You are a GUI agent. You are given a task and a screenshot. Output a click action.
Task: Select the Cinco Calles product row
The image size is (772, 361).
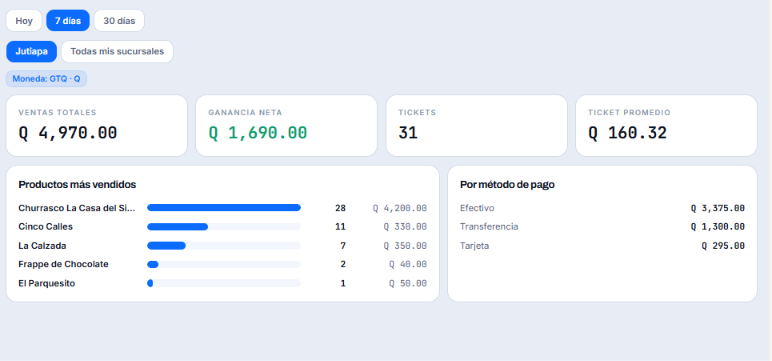click(x=223, y=227)
